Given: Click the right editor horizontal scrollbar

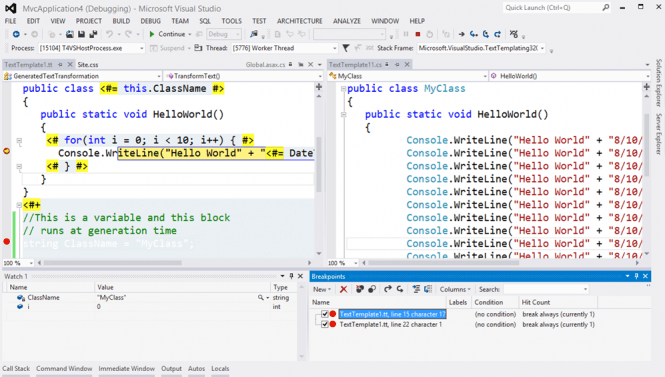Looking at the screenshot, I should coord(443,263).
